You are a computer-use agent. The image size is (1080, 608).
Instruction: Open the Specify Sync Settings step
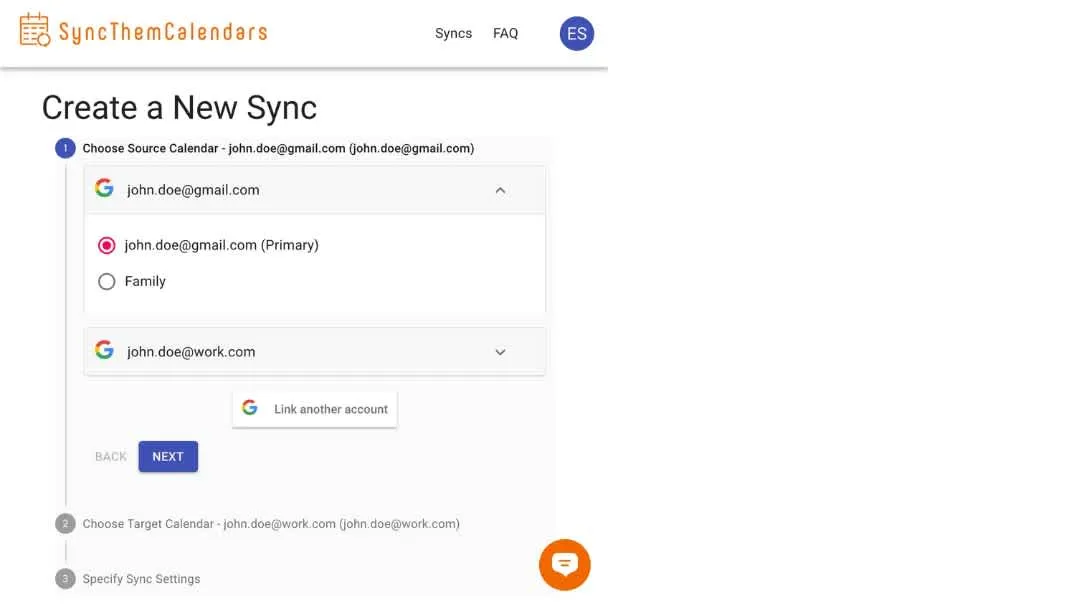pyautogui.click(x=141, y=579)
